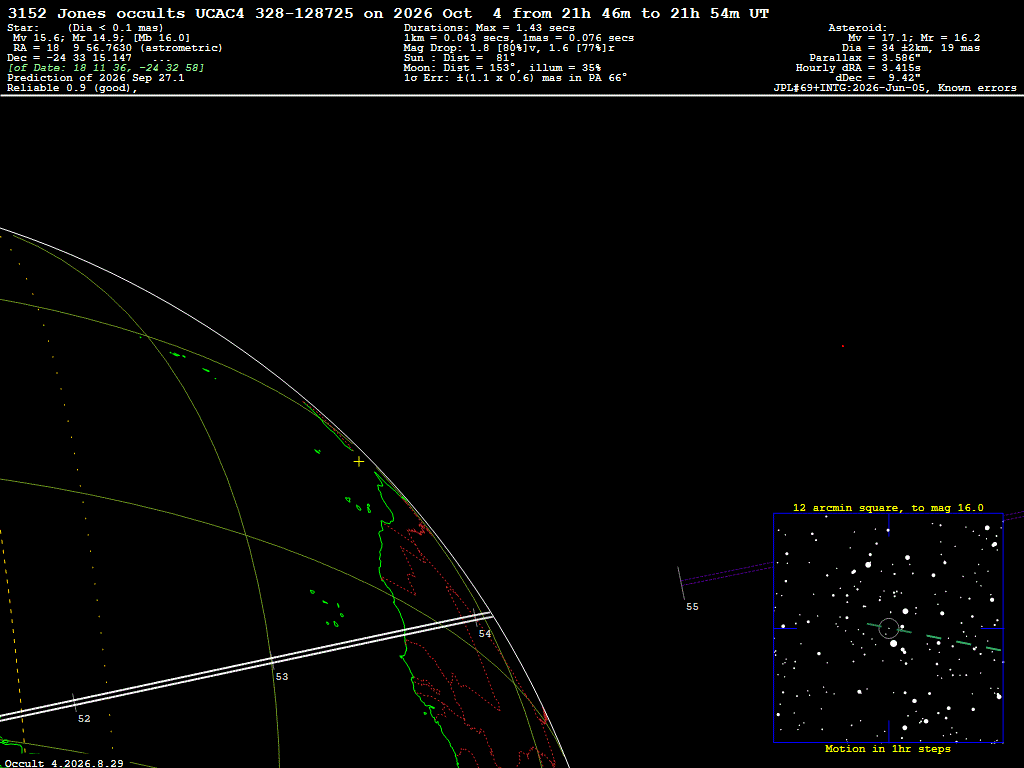Image resolution: width=1024 pixels, height=768 pixels.
Task: Click the target star circle in the star chart
Action: tap(889, 628)
